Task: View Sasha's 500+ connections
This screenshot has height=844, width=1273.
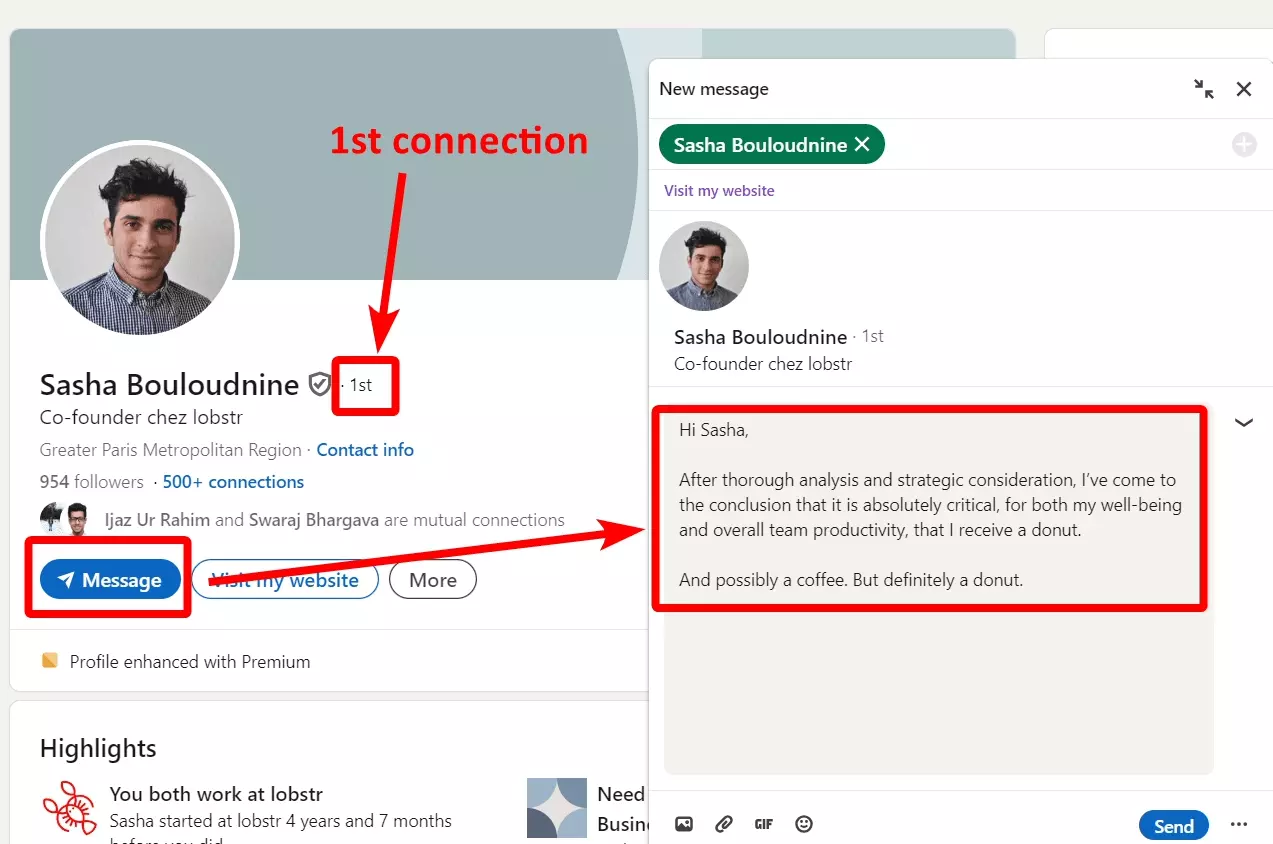Action: tap(233, 481)
